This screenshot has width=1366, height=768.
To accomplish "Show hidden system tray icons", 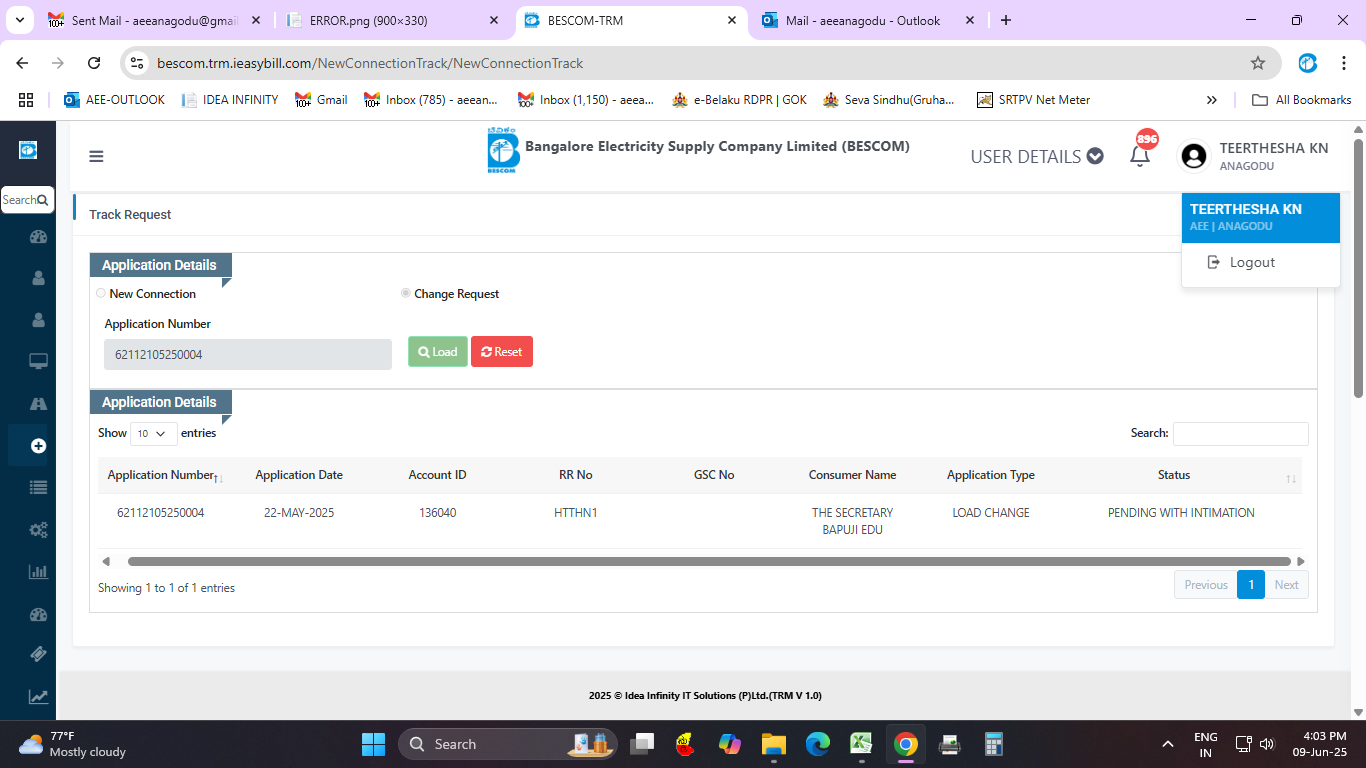I will pos(1167,744).
